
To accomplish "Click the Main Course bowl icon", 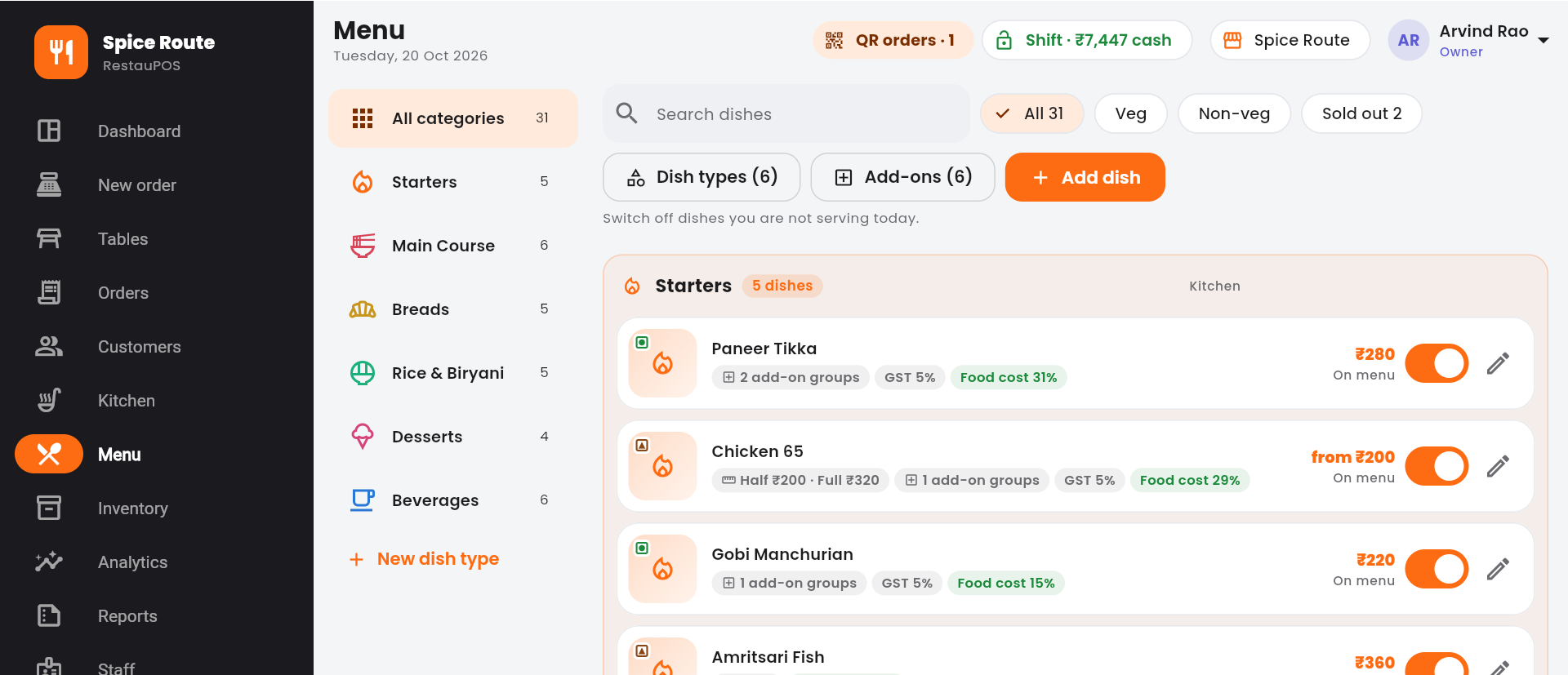I will point(363,246).
